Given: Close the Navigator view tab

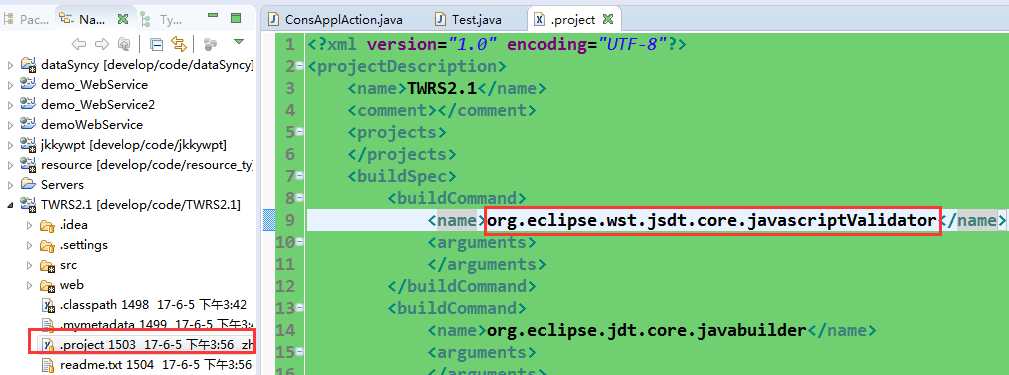Looking at the screenshot, I should [122, 19].
